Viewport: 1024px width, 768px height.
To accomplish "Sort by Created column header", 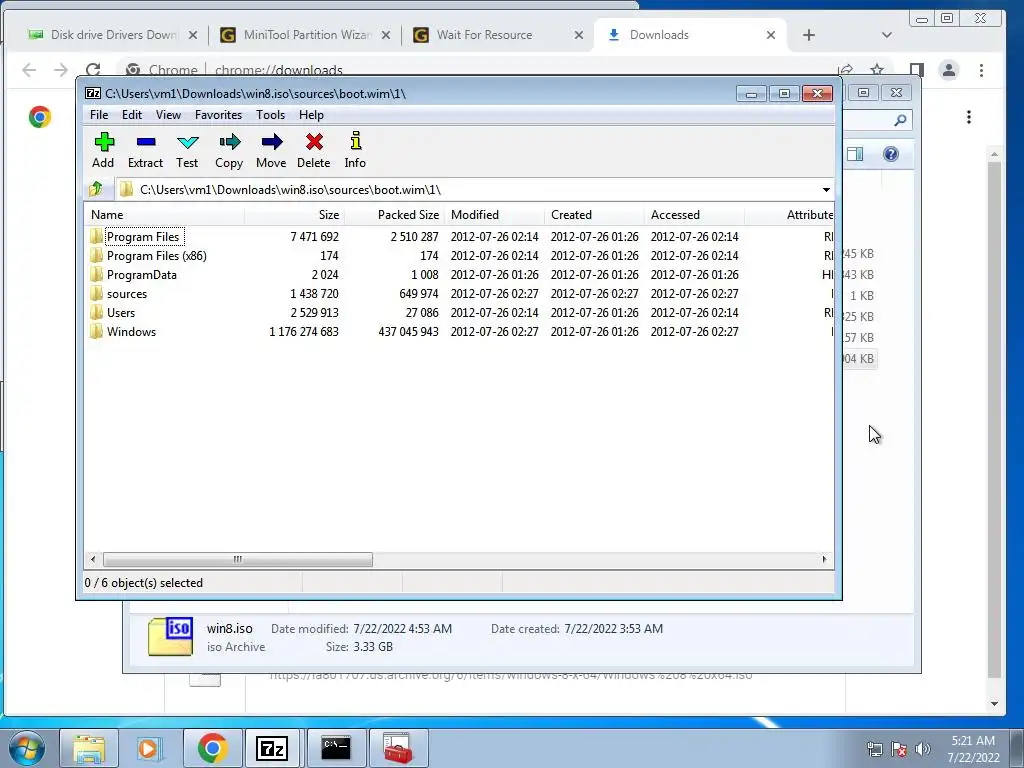I will click(x=594, y=215).
